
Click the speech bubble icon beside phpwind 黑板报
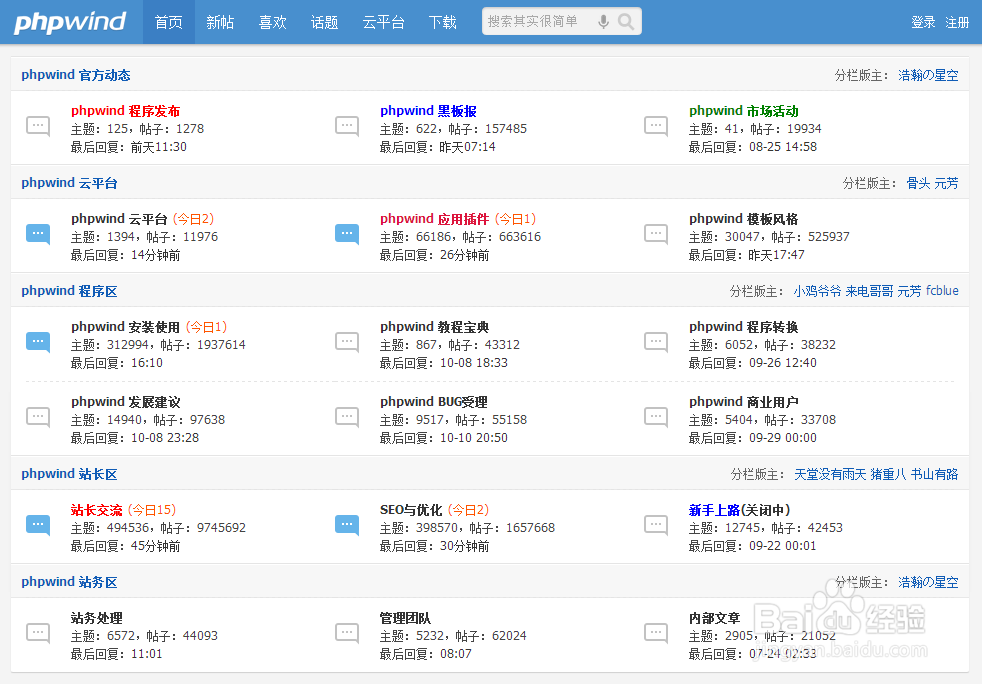click(x=347, y=126)
